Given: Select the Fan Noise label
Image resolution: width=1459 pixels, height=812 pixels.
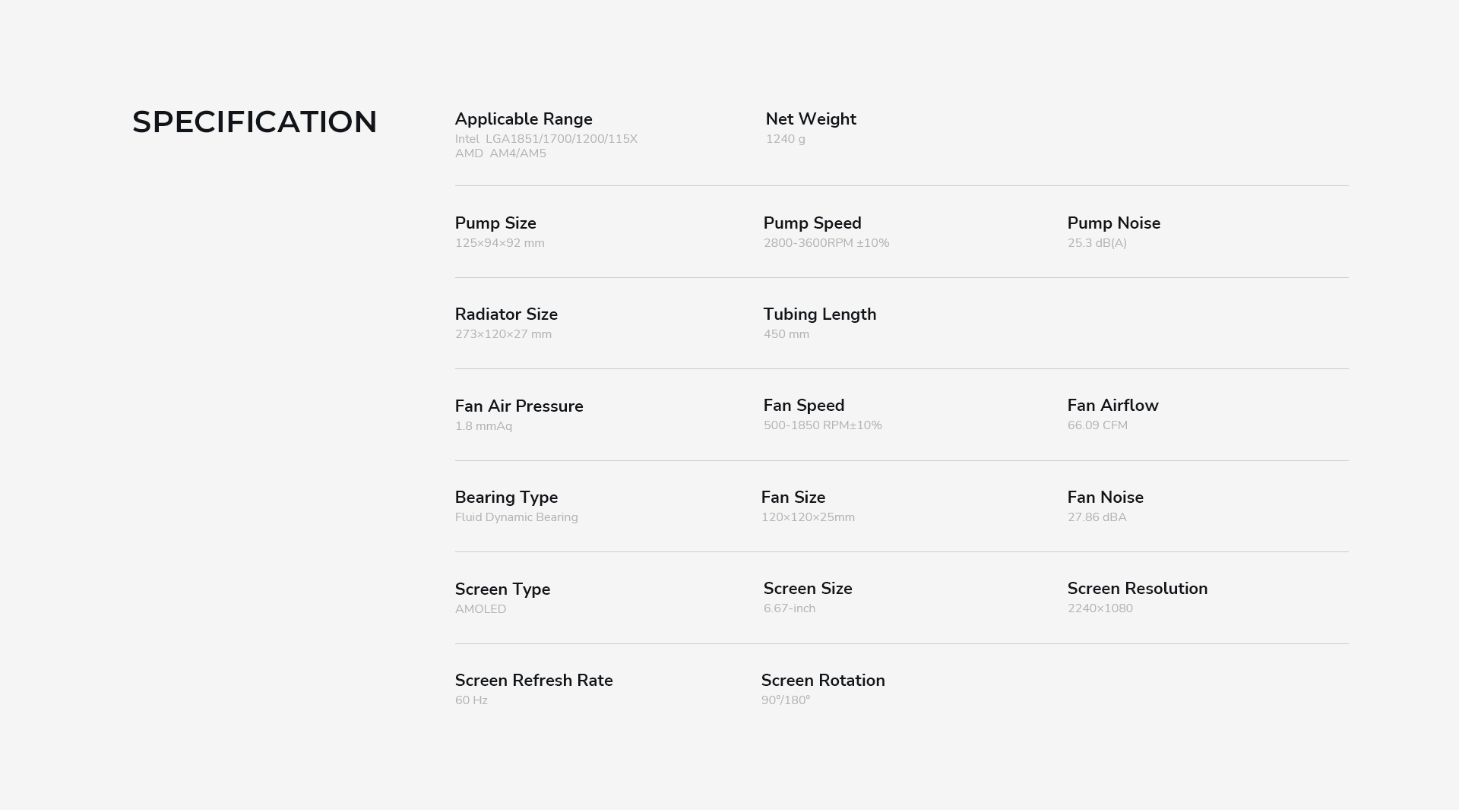Looking at the screenshot, I should coord(1105,498).
